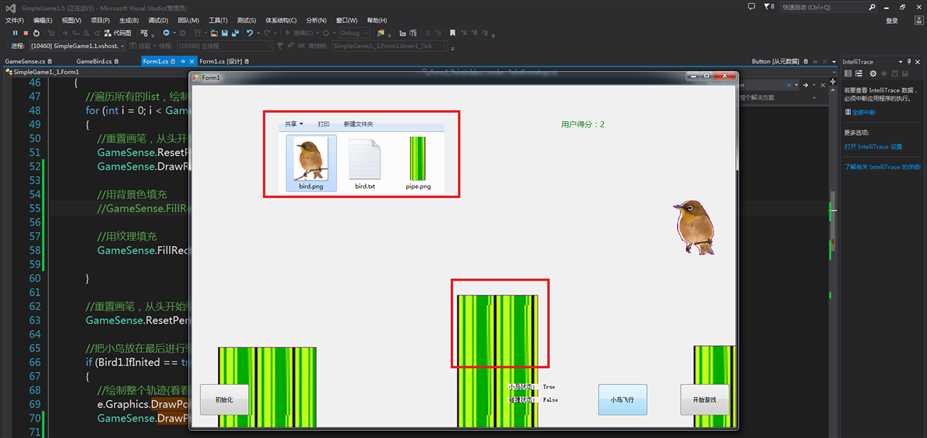Undo the last edit icon
The width and height of the screenshot is (927, 438).
249,33
